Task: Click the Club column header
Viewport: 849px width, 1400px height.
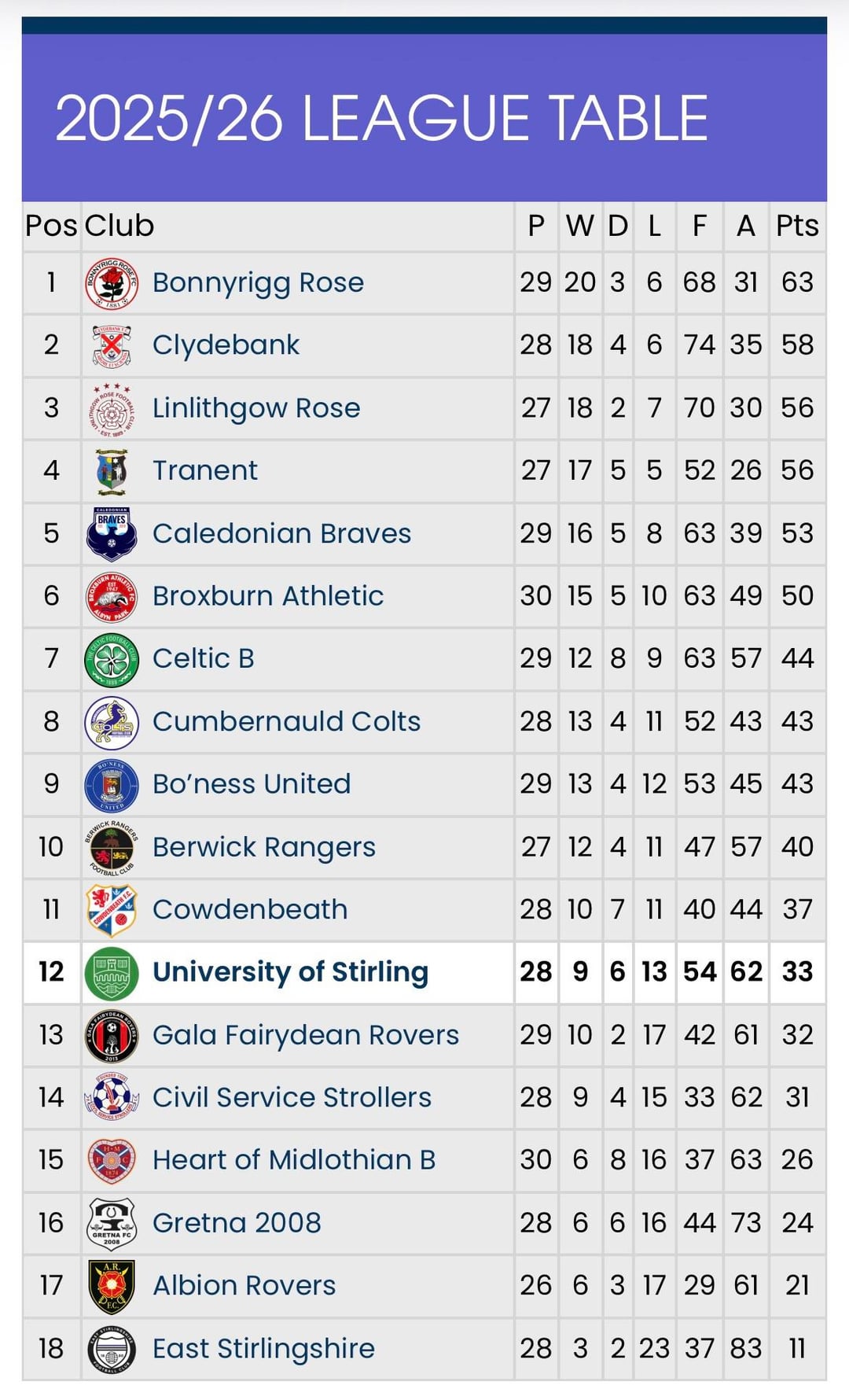Action: pos(119,227)
